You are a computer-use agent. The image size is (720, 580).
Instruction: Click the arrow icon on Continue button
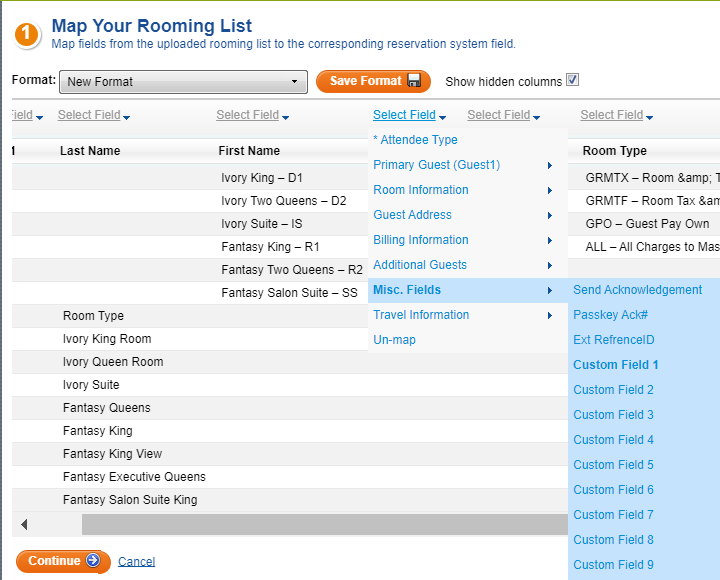[x=93, y=561]
